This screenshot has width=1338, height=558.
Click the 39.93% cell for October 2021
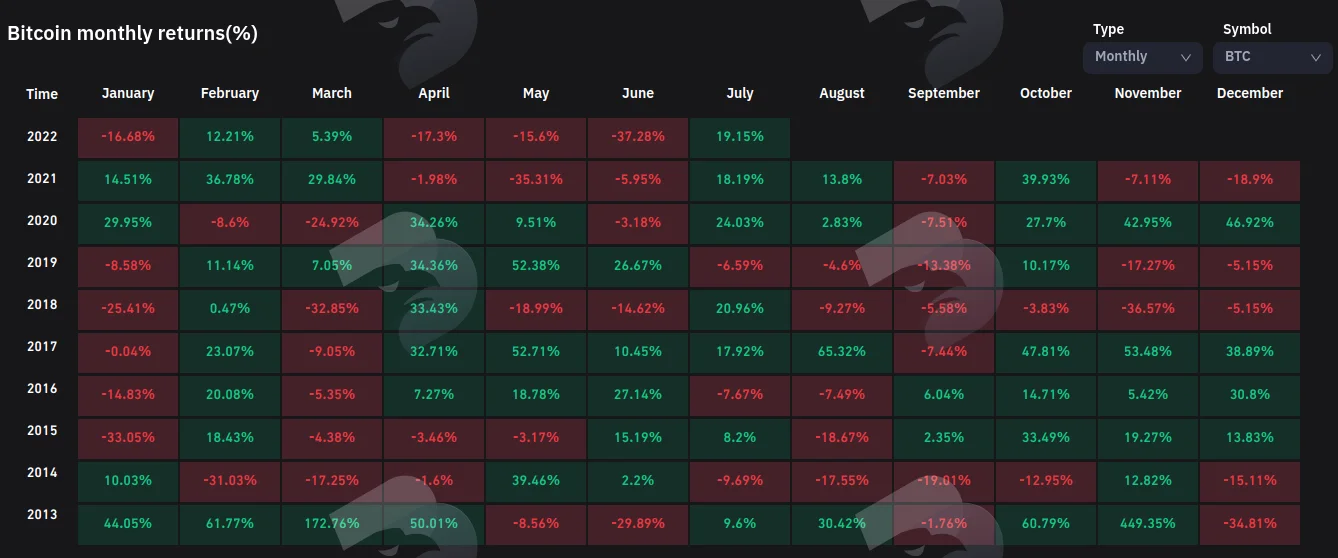tap(1046, 180)
